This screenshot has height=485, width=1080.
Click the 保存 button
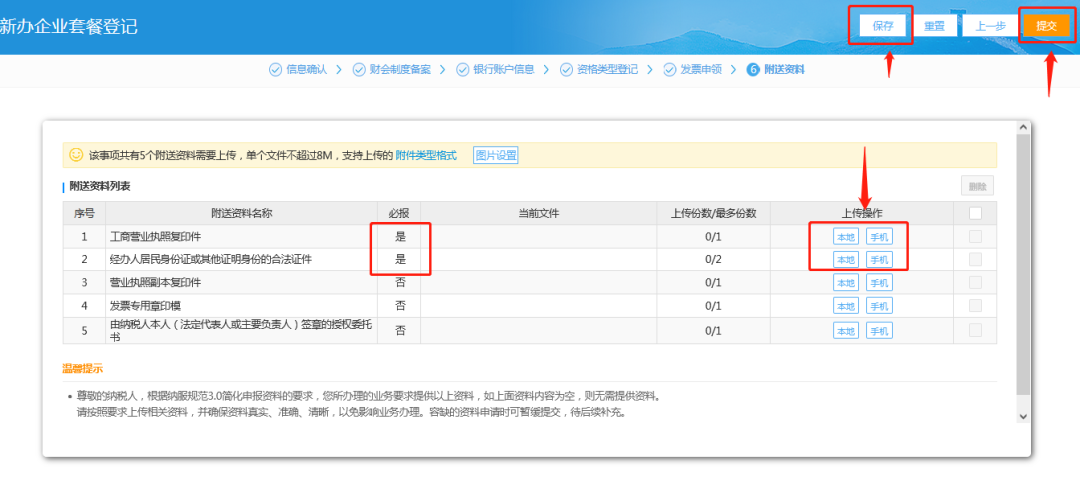point(882,26)
